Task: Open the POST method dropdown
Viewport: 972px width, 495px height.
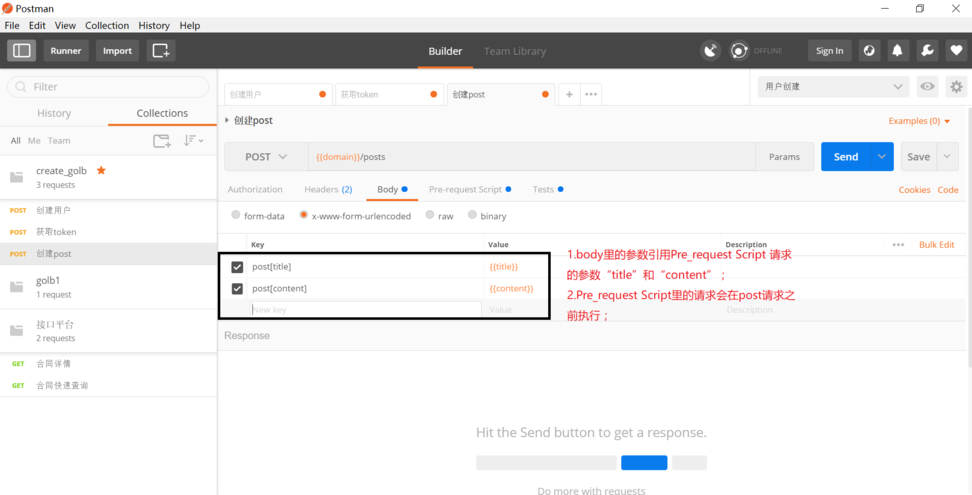Action: tap(266, 157)
